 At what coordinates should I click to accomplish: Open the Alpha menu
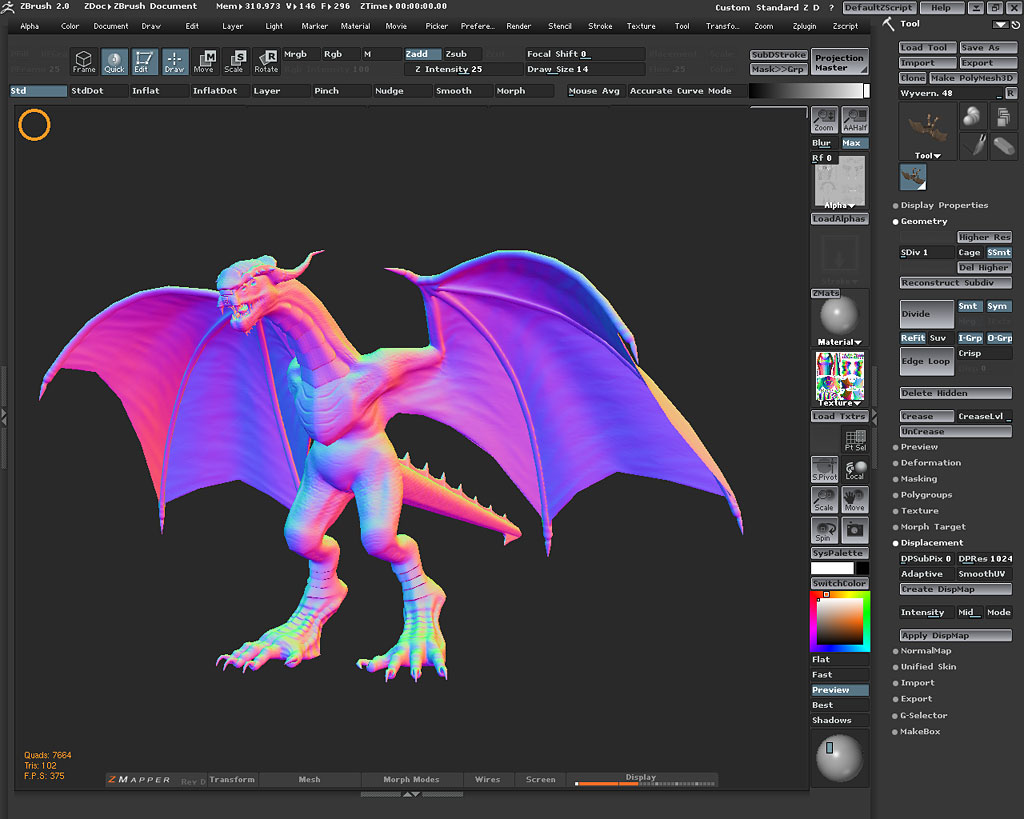coord(29,26)
